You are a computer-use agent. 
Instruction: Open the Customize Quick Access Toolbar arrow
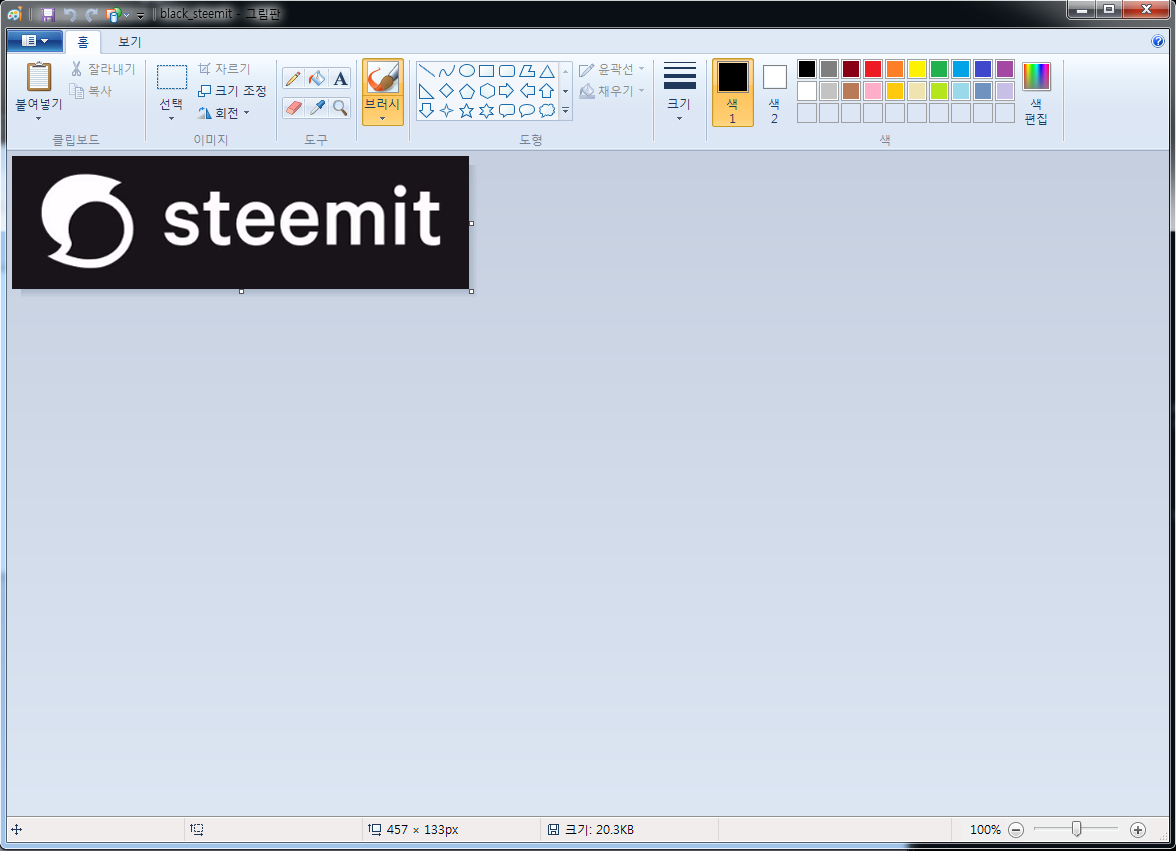[x=140, y=15]
